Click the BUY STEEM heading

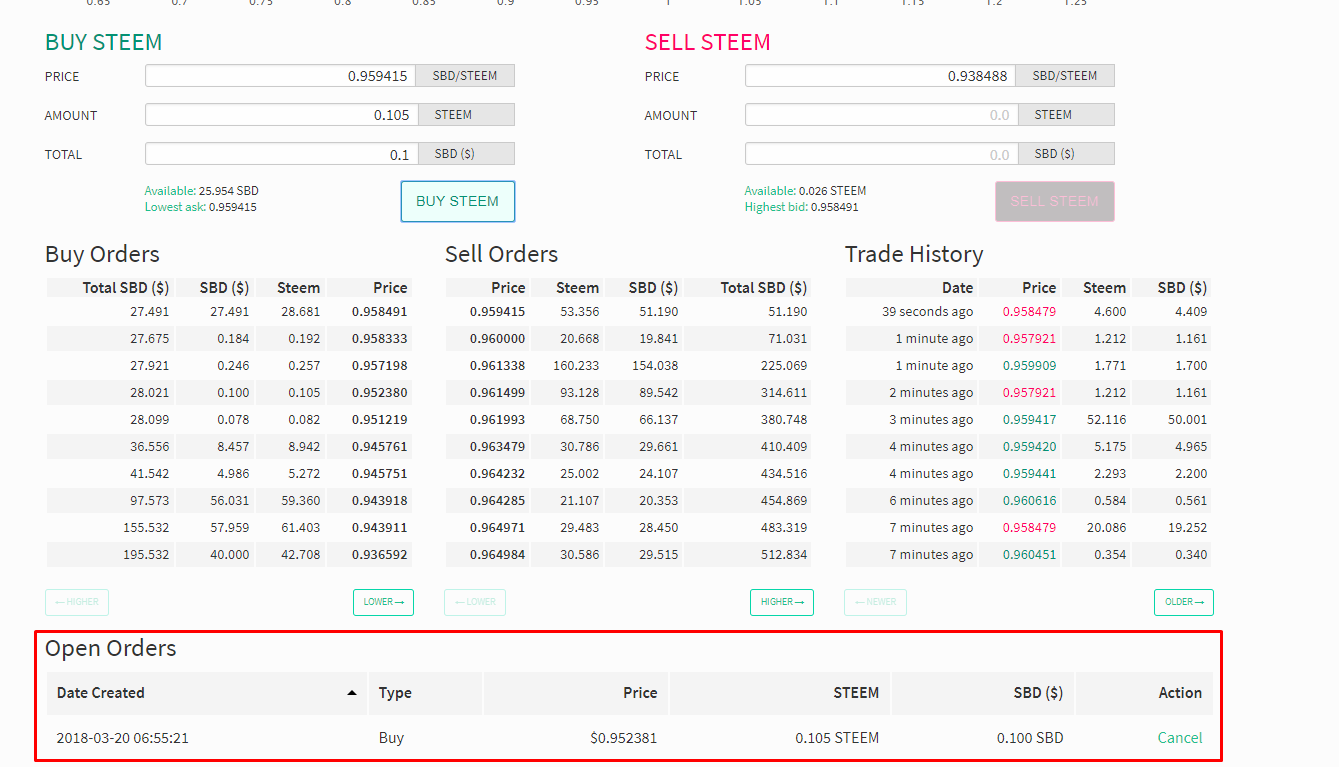tap(103, 42)
